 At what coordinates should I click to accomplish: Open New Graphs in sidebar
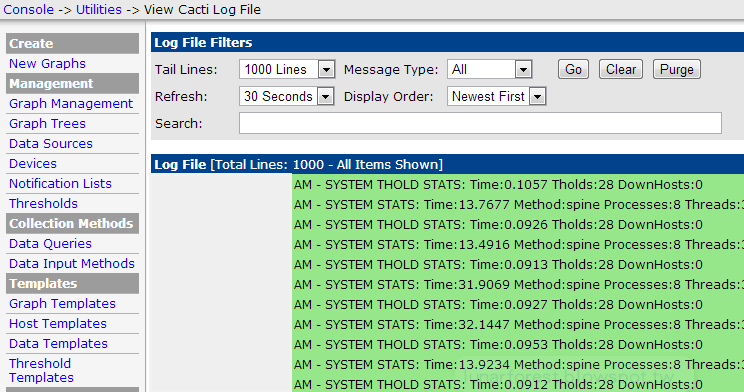[47, 64]
